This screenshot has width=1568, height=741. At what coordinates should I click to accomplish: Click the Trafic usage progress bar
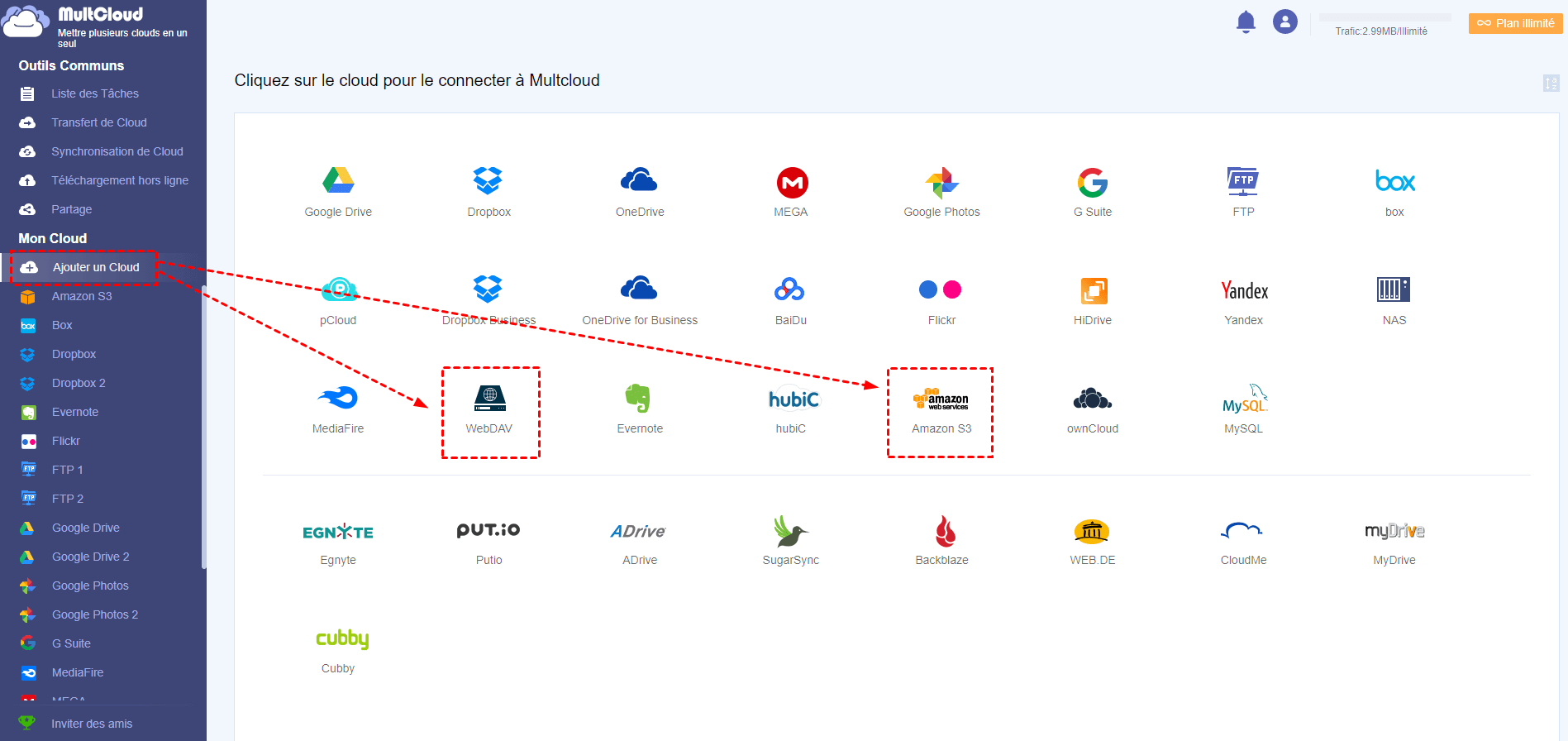pos(1385,17)
